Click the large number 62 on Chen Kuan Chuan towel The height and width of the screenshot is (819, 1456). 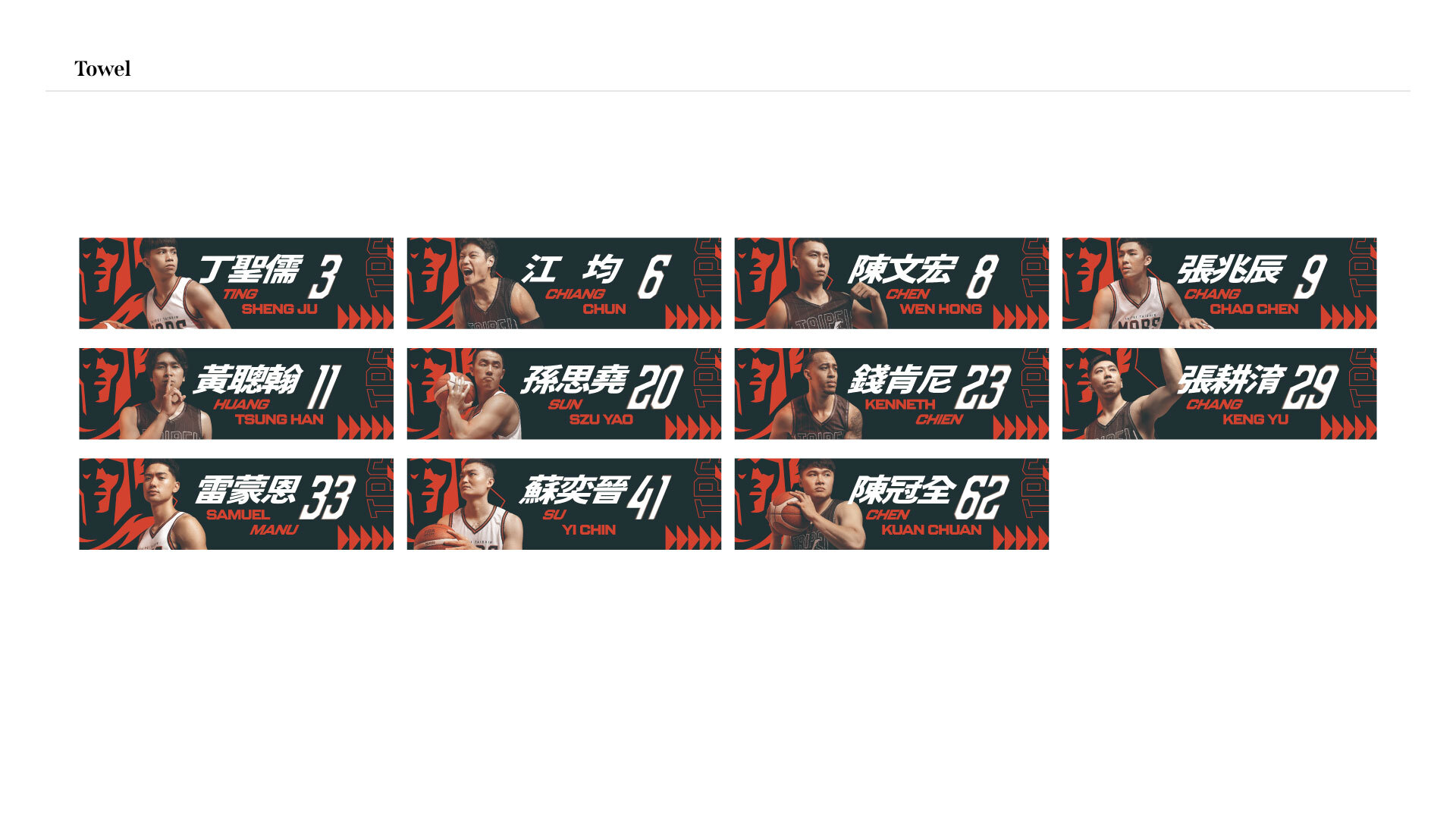[x=982, y=497]
